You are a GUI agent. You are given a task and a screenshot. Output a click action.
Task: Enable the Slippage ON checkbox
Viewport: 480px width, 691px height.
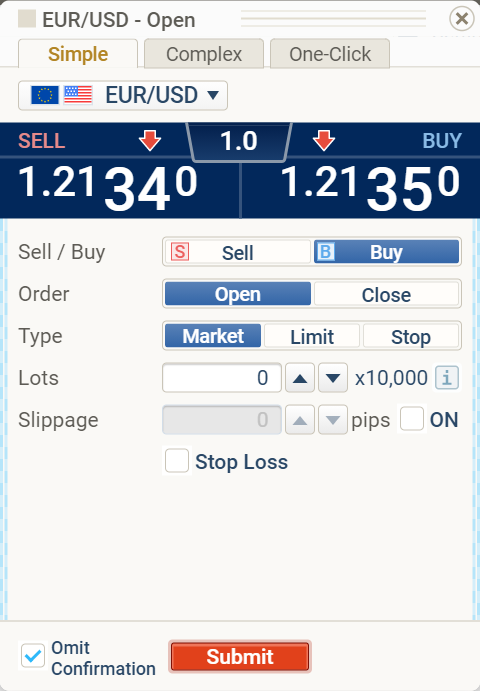coord(412,419)
